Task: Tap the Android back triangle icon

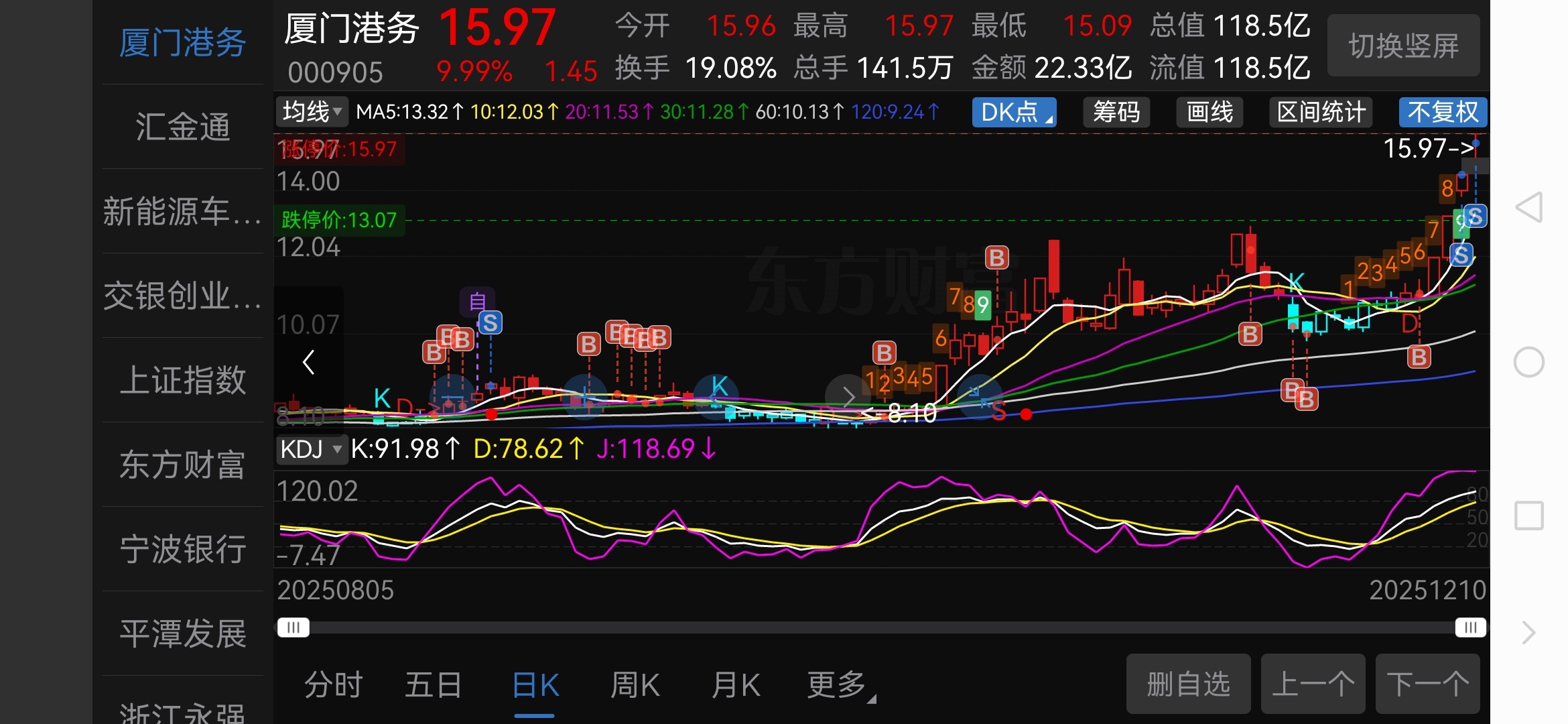Action: (x=1529, y=207)
